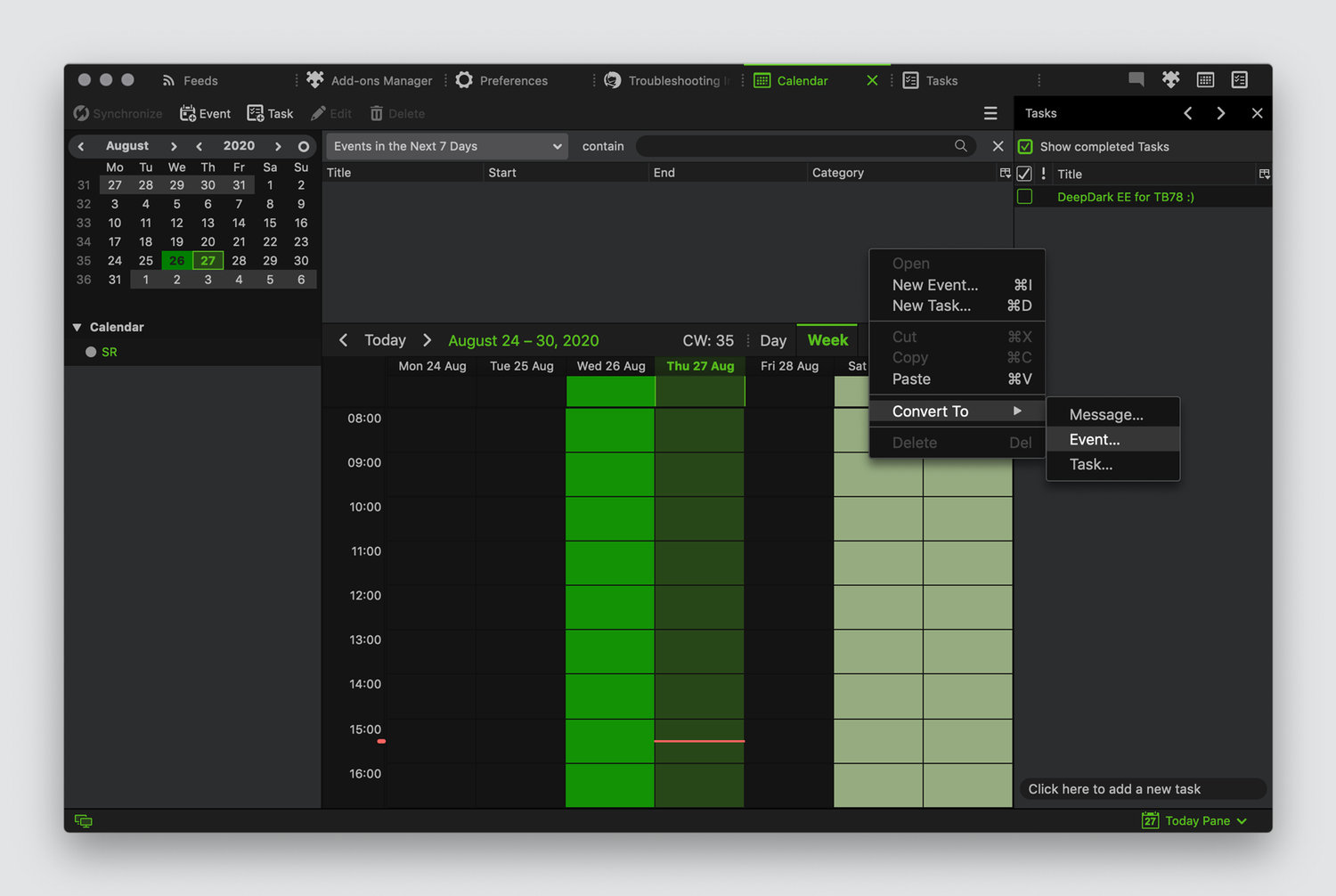Click the Synchronize button
Screen dimensions: 1336x896
click(x=118, y=113)
